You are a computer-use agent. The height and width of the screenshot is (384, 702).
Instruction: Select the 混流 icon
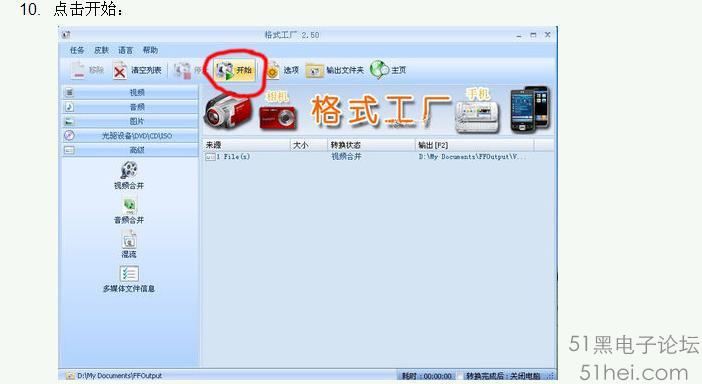pyautogui.click(x=129, y=240)
